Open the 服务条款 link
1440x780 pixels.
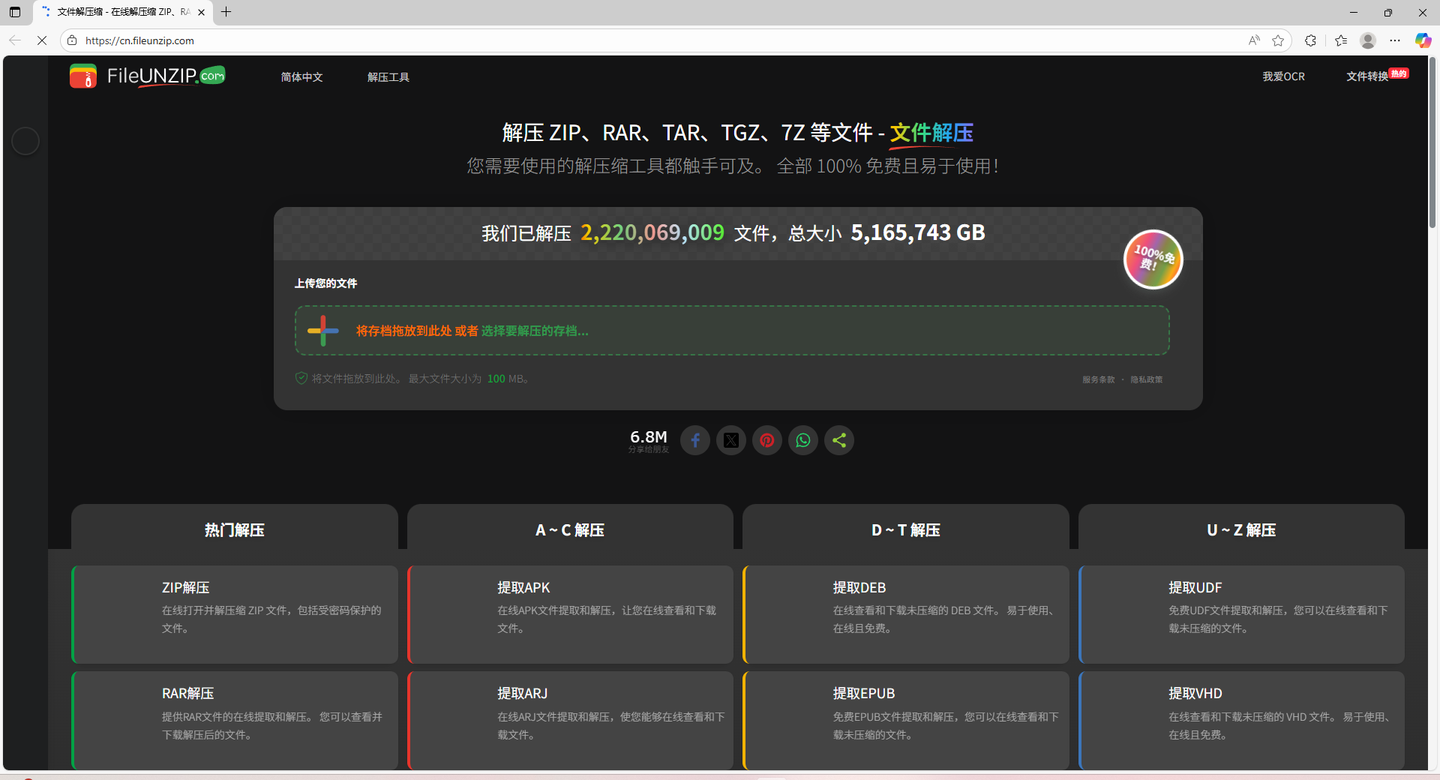[x=1098, y=380]
